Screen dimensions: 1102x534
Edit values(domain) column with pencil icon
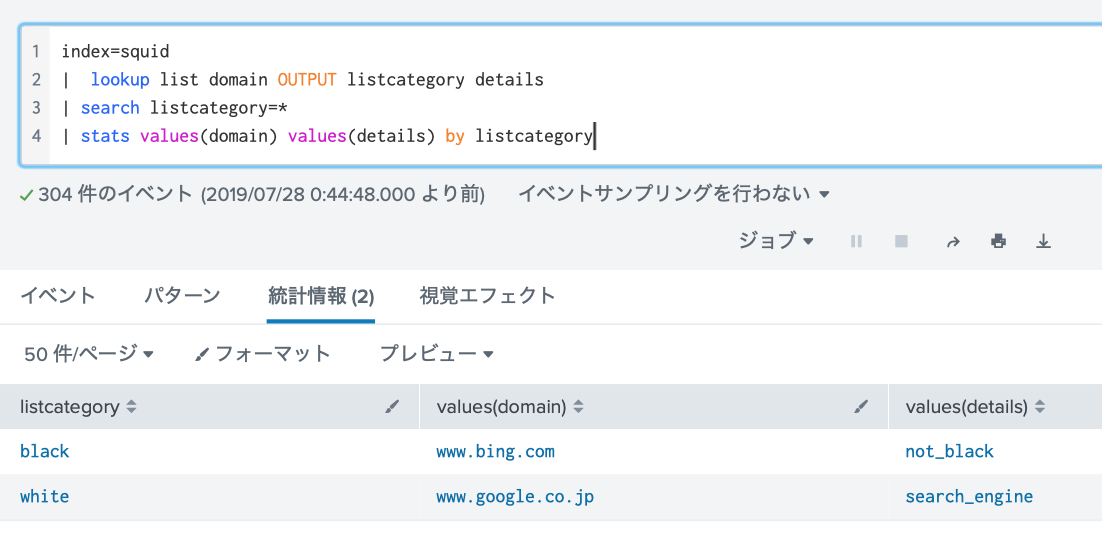coord(861,406)
